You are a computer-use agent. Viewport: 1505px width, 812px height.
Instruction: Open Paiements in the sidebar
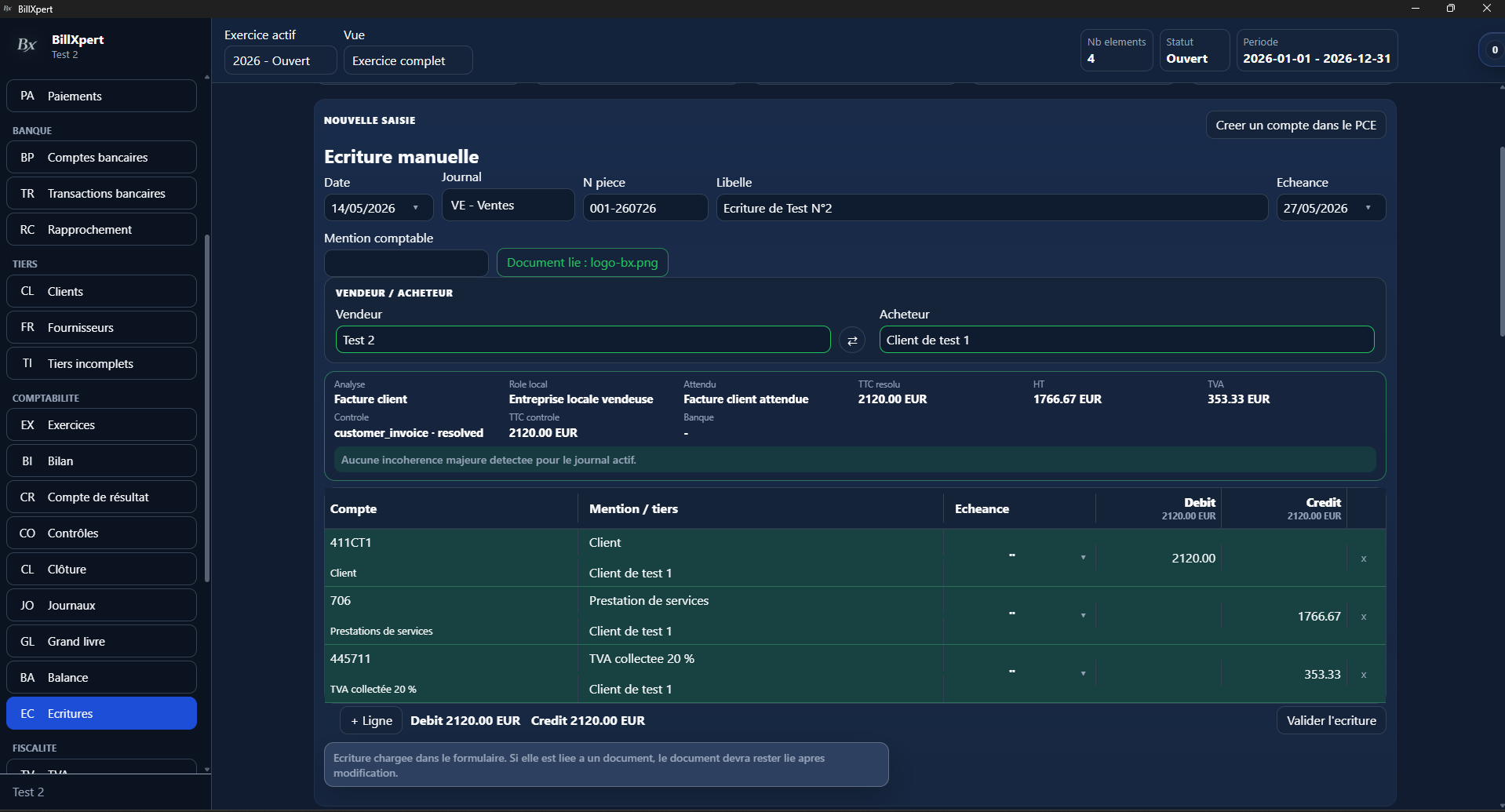(x=101, y=96)
